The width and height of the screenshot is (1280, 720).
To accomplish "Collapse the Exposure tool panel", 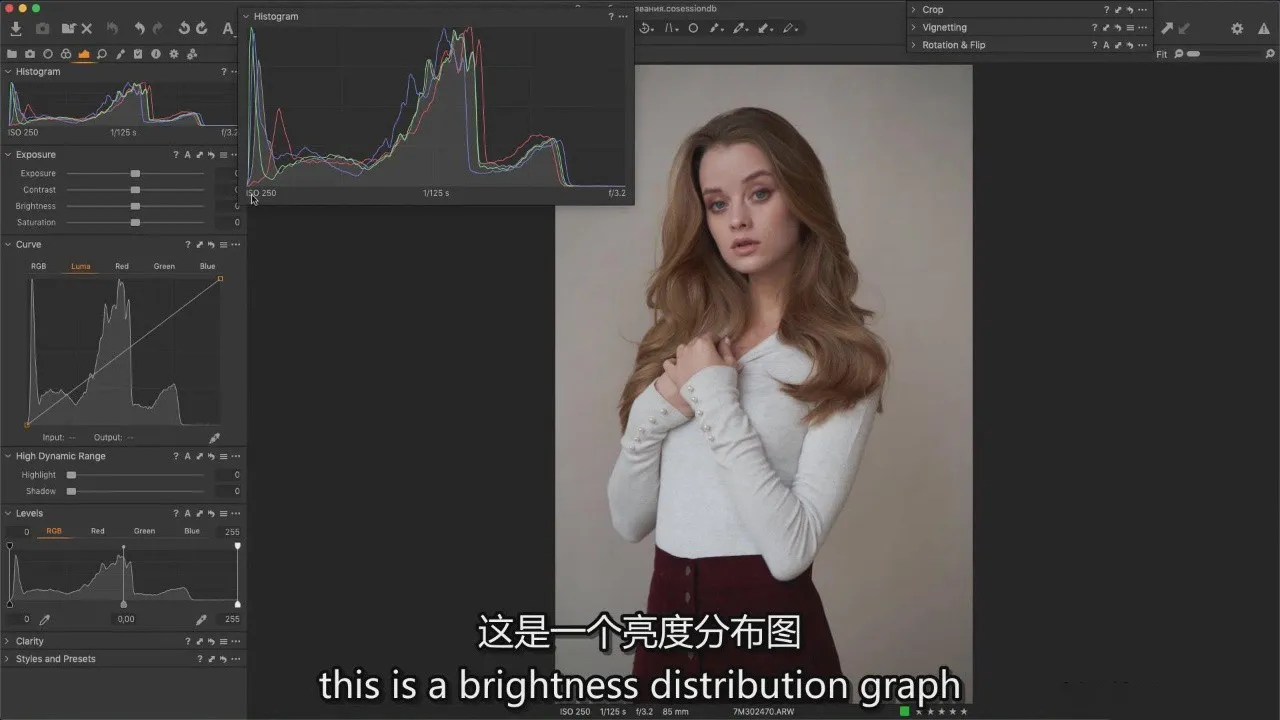I will (8, 155).
